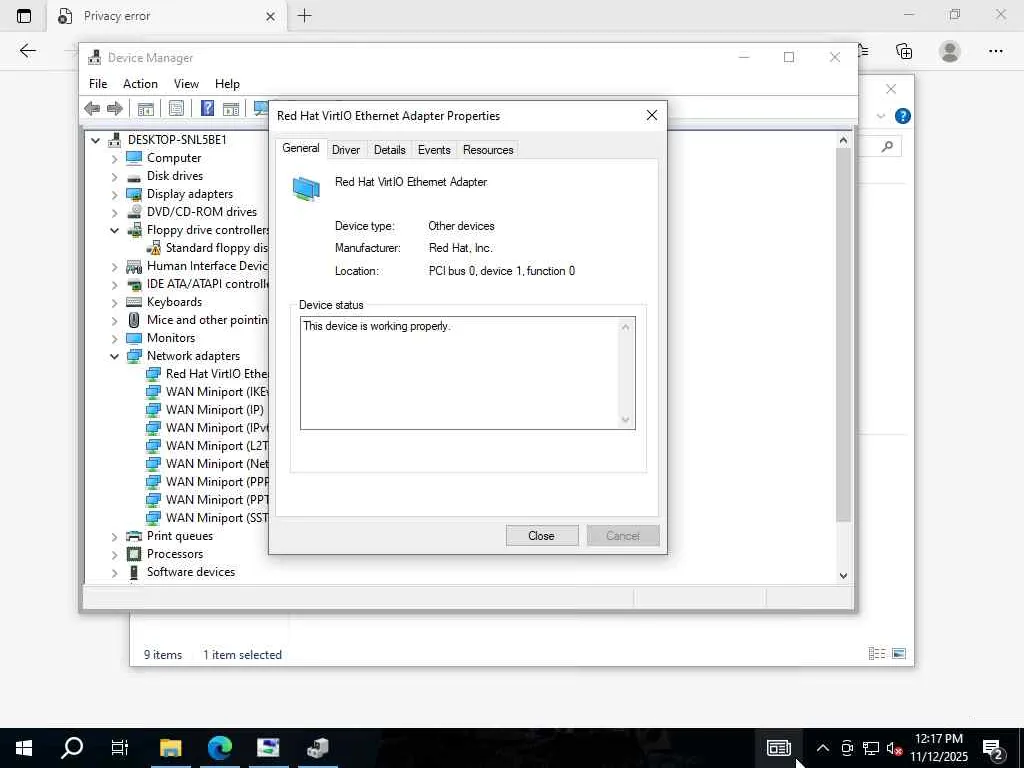This screenshot has width=1024, height=768.
Task: Expand the Computer category
Action: 114,158
